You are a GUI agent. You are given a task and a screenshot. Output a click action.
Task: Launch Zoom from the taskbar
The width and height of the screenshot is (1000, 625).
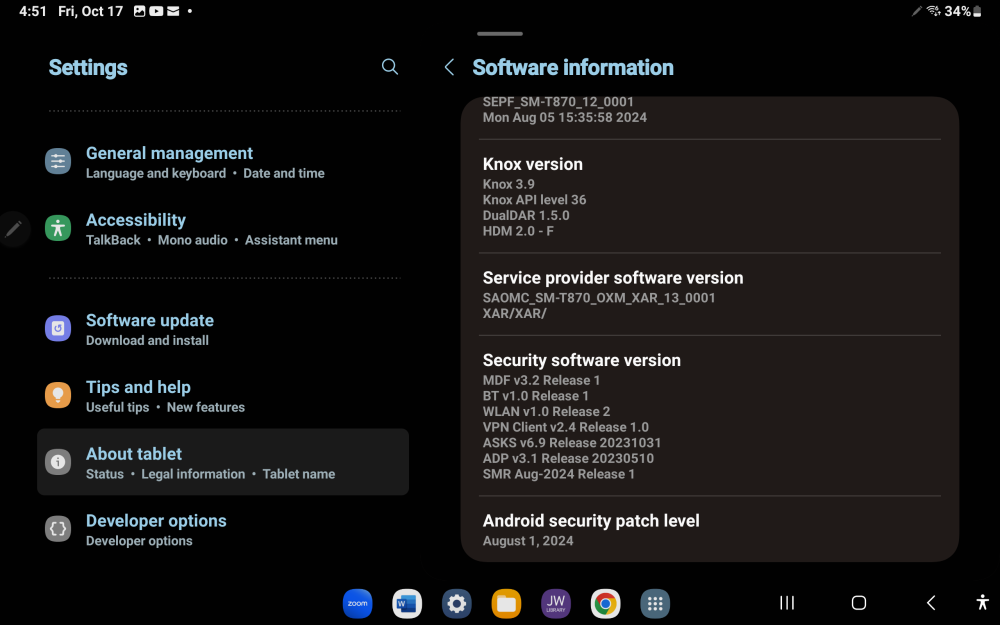[x=357, y=603]
